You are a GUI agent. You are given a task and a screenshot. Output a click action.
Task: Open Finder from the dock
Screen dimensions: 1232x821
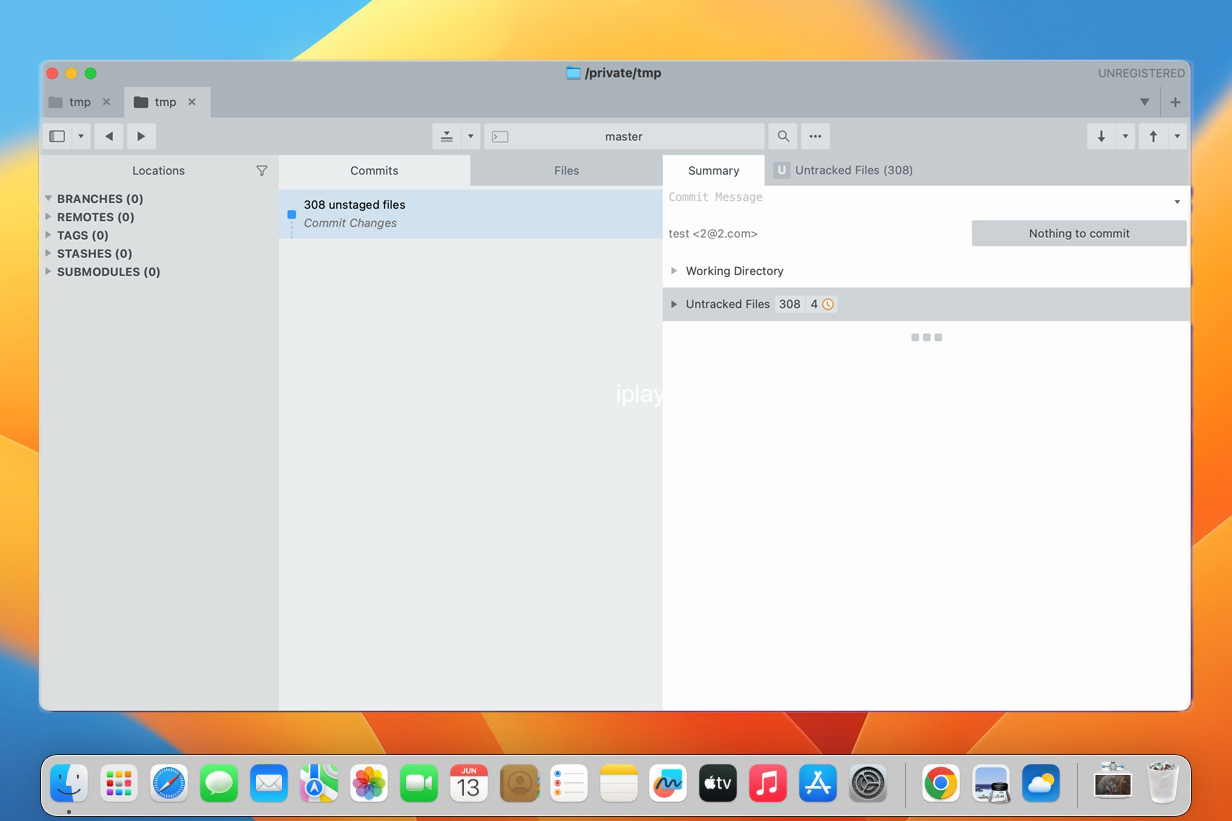click(x=69, y=784)
